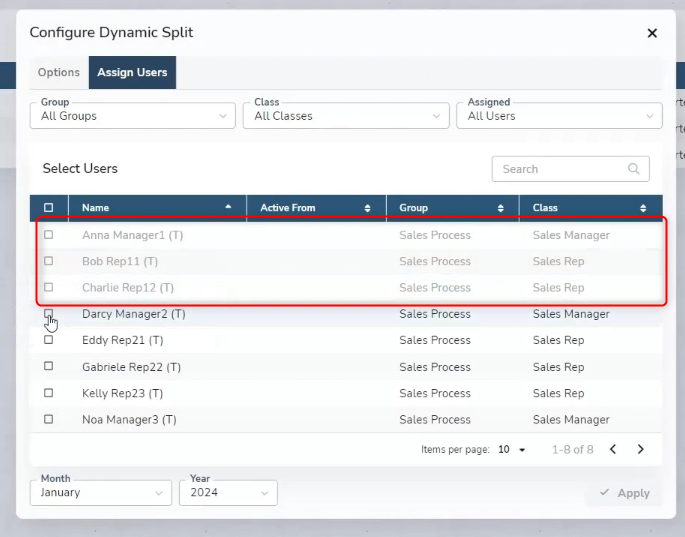Click the Name column header label
The width and height of the screenshot is (685, 537).
click(x=95, y=208)
